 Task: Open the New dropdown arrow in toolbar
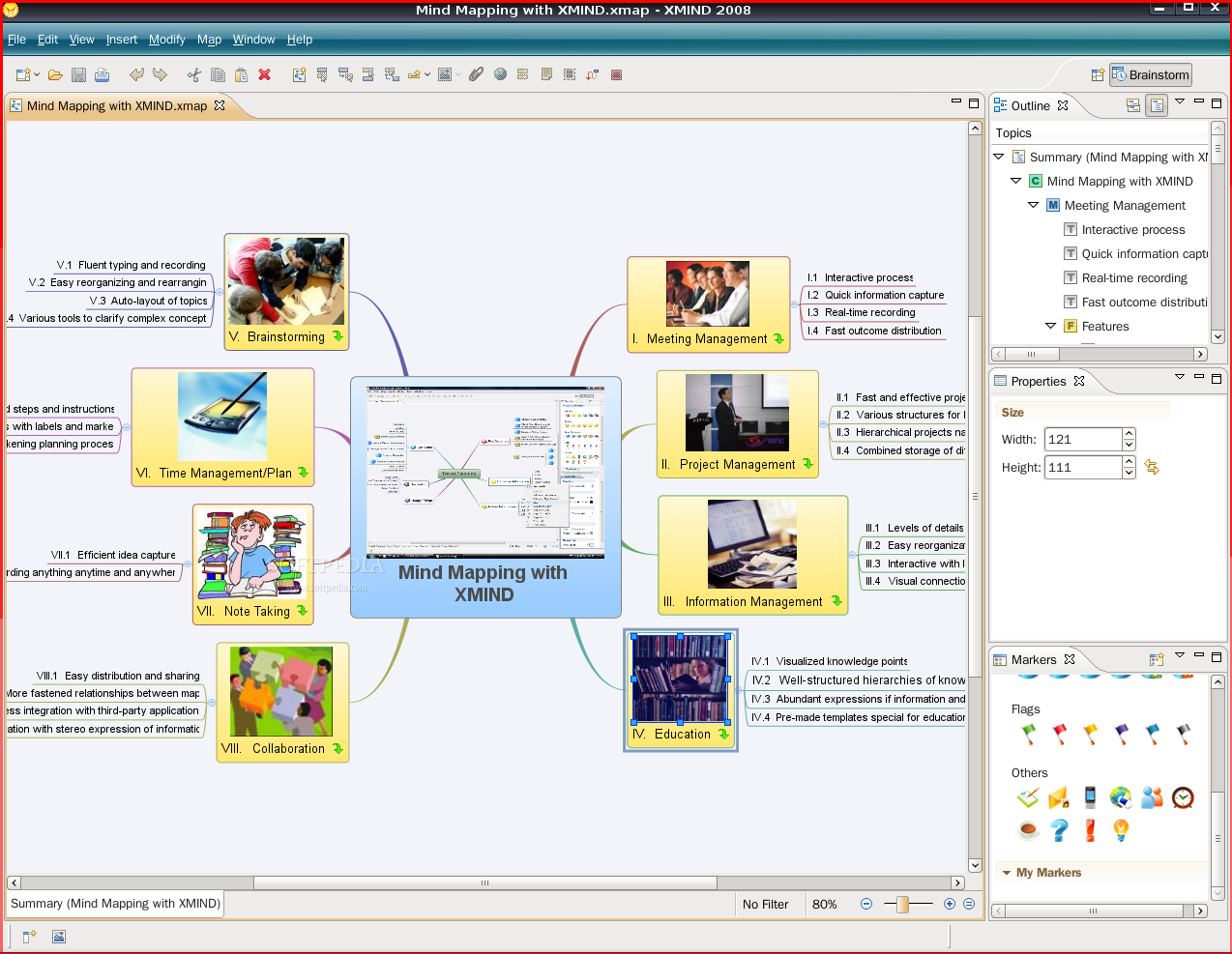[37, 74]
